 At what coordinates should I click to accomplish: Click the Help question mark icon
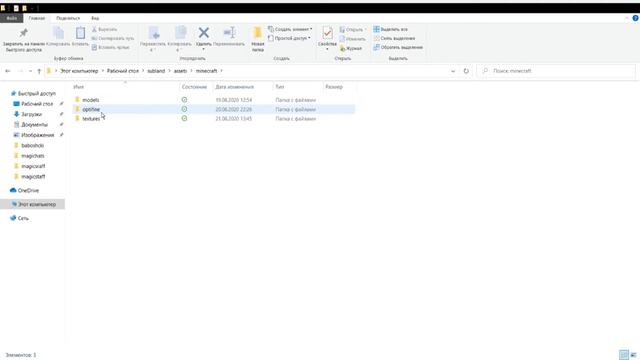tap(635, 18)
